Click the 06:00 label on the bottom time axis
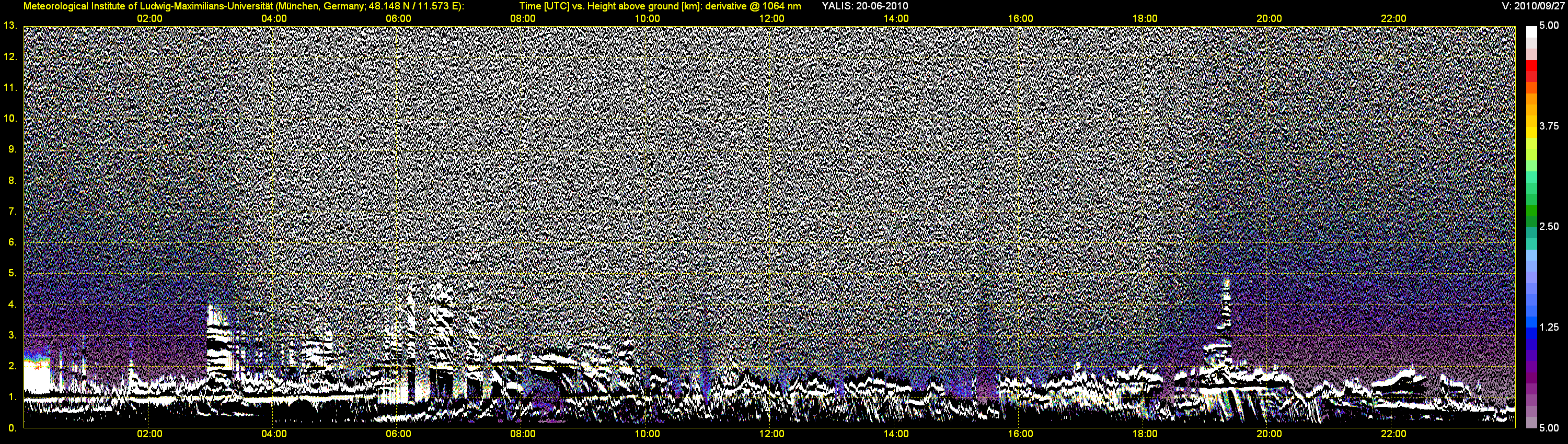The width and height of the screenshot is (1568, 444). tap(398, 434)
